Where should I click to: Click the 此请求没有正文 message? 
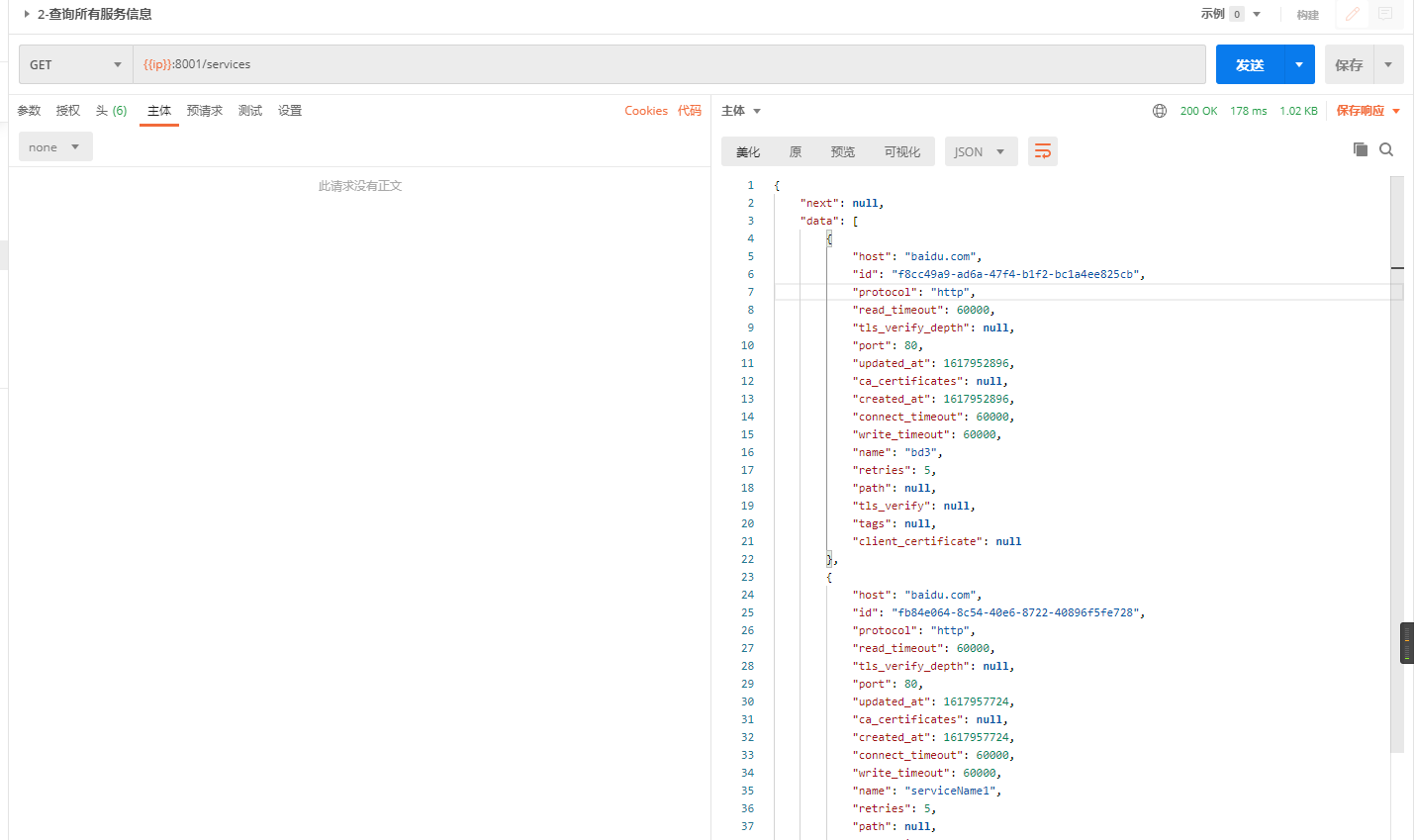click(x=360, y=186)
